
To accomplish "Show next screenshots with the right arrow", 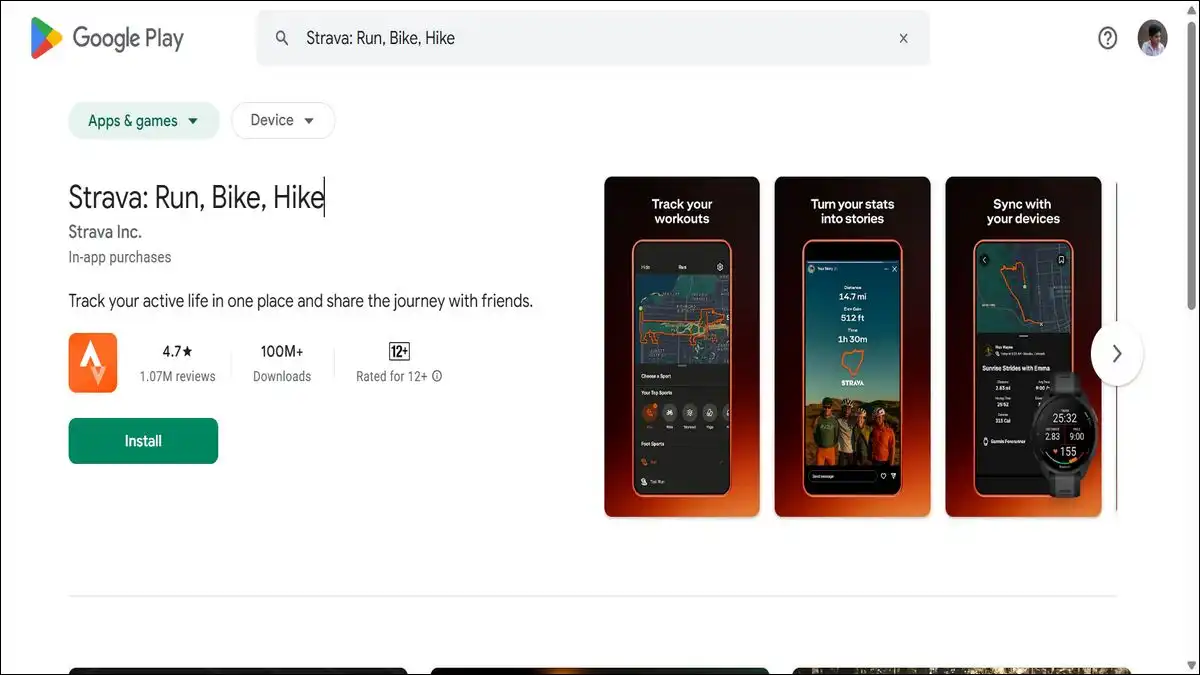I will pyautogui.click(x=1117, y=353).
